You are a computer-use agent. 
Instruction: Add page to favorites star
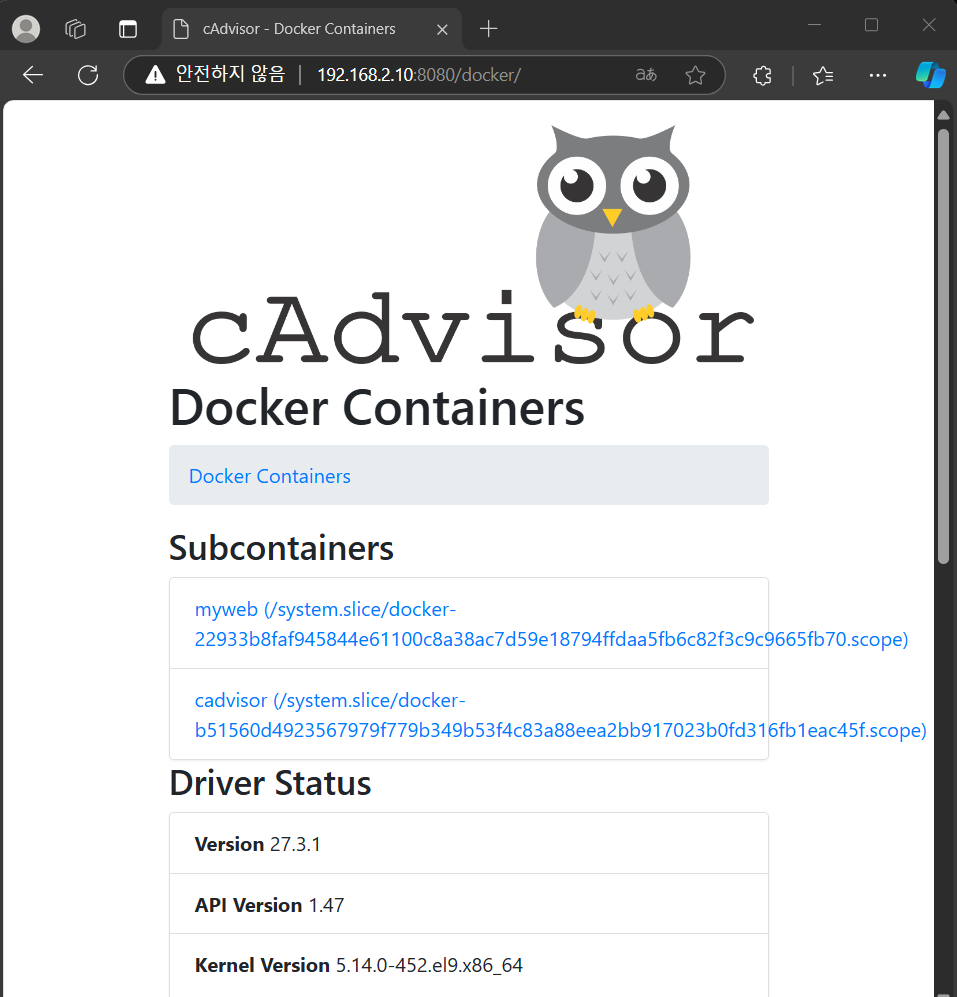[x=695, y=75]
